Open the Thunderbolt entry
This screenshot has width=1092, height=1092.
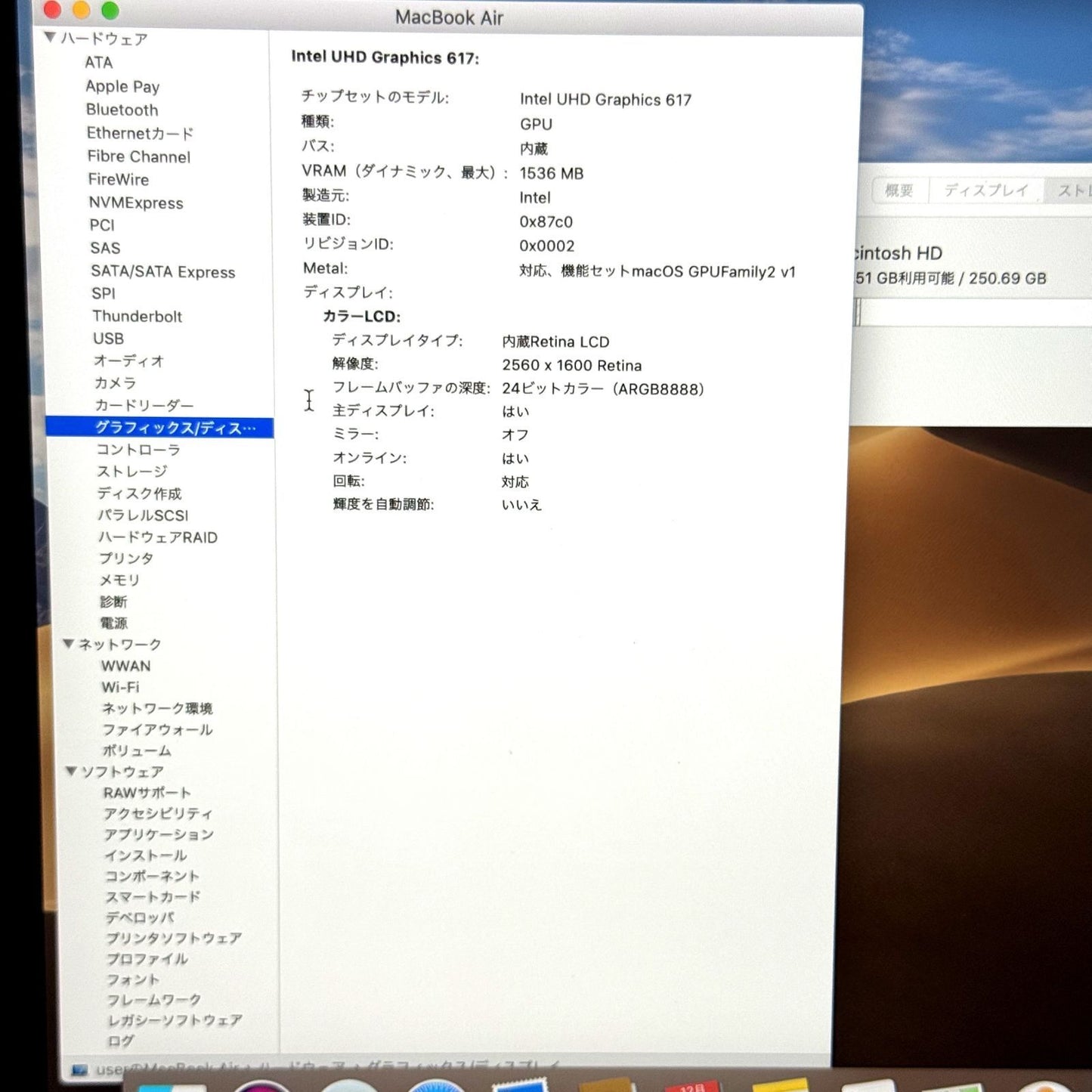tap(137, 316)
